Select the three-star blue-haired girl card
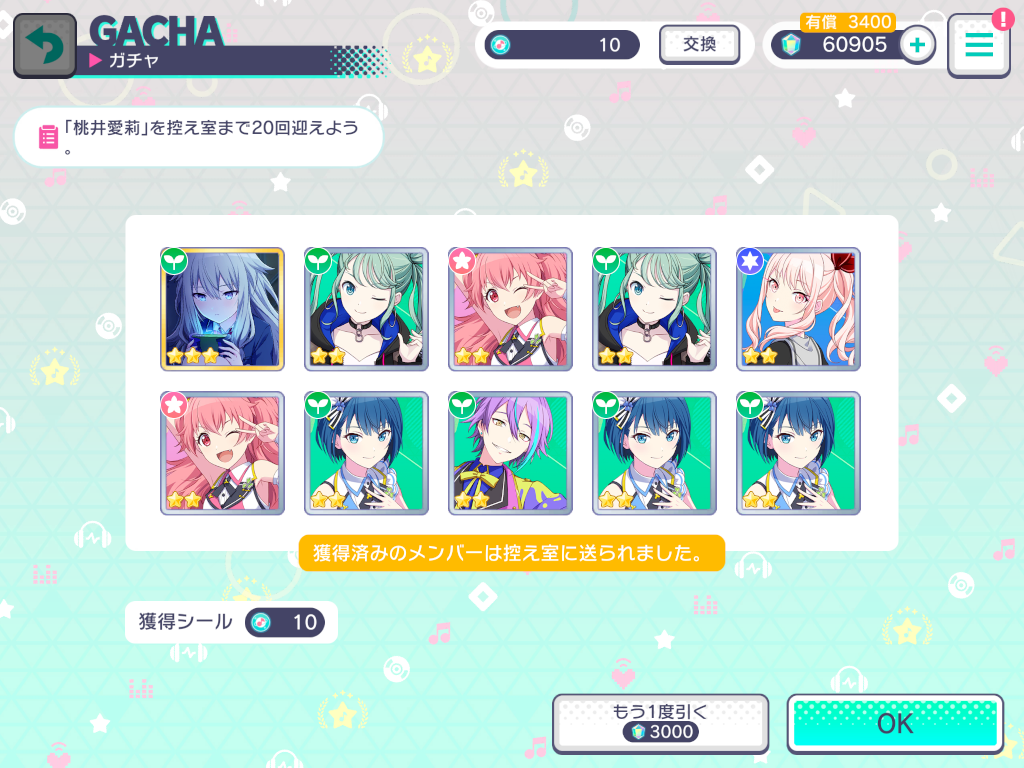Screen dimensions: 1024x768 223,309
